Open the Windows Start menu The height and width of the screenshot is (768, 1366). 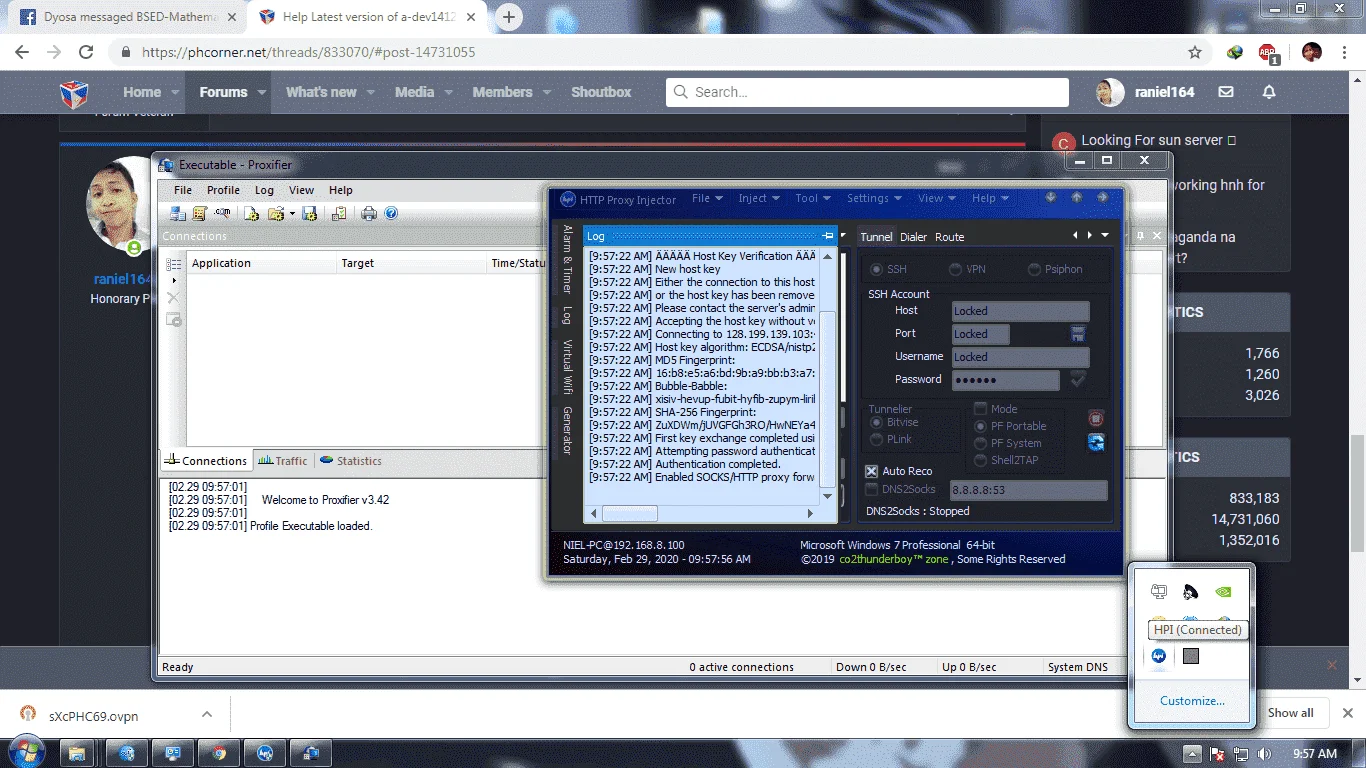pyautogui.click(x=25, y=752)
